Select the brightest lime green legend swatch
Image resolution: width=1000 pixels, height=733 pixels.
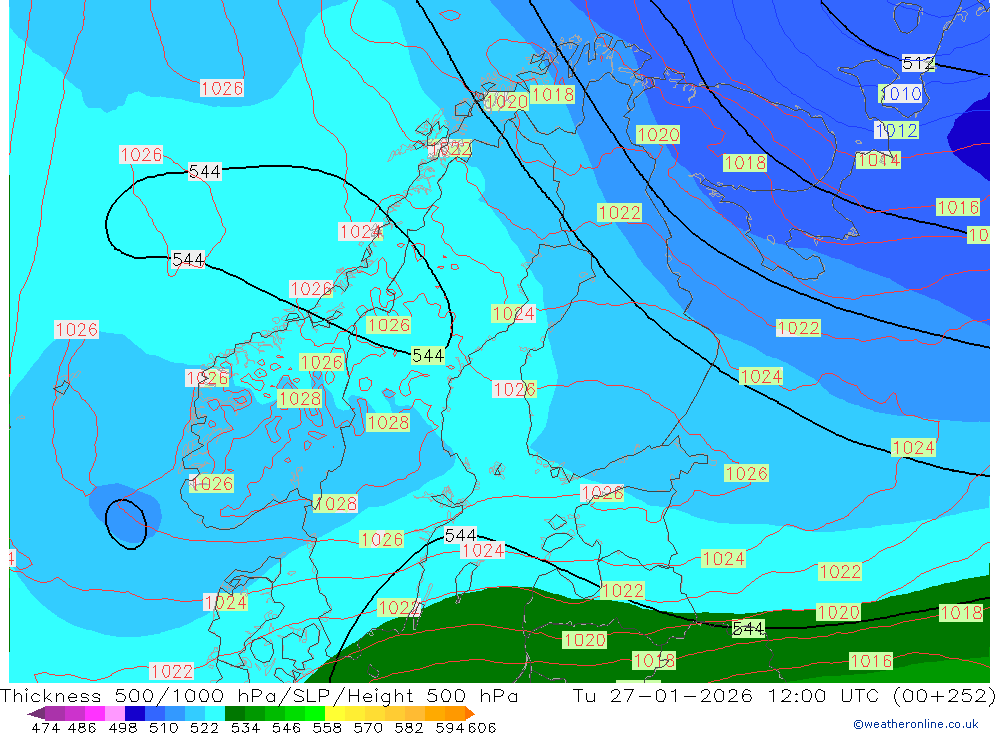315,713
